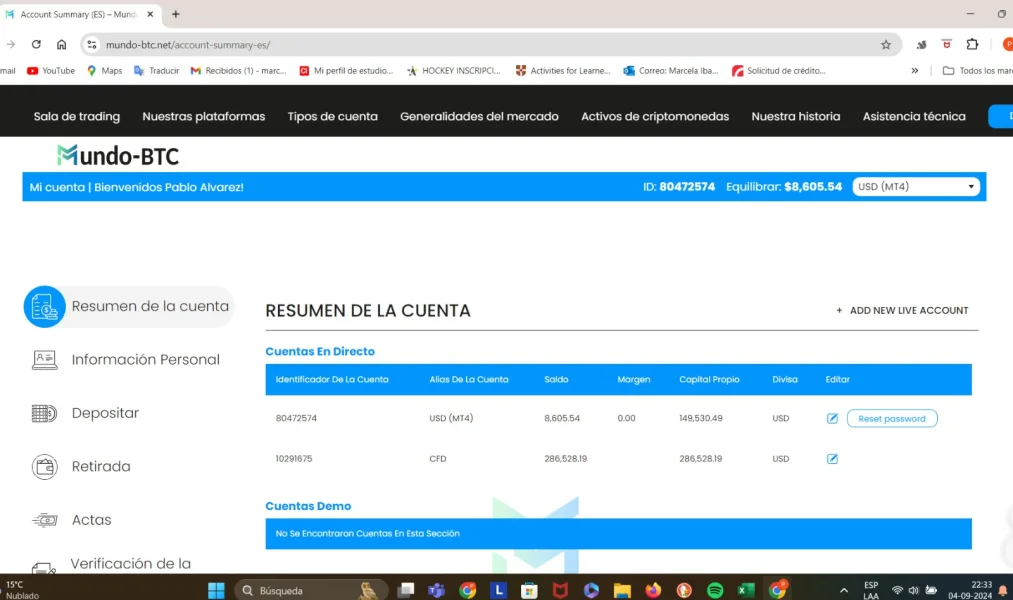Open the Resumen de la cuenta sidebar icon

point(44,306)
